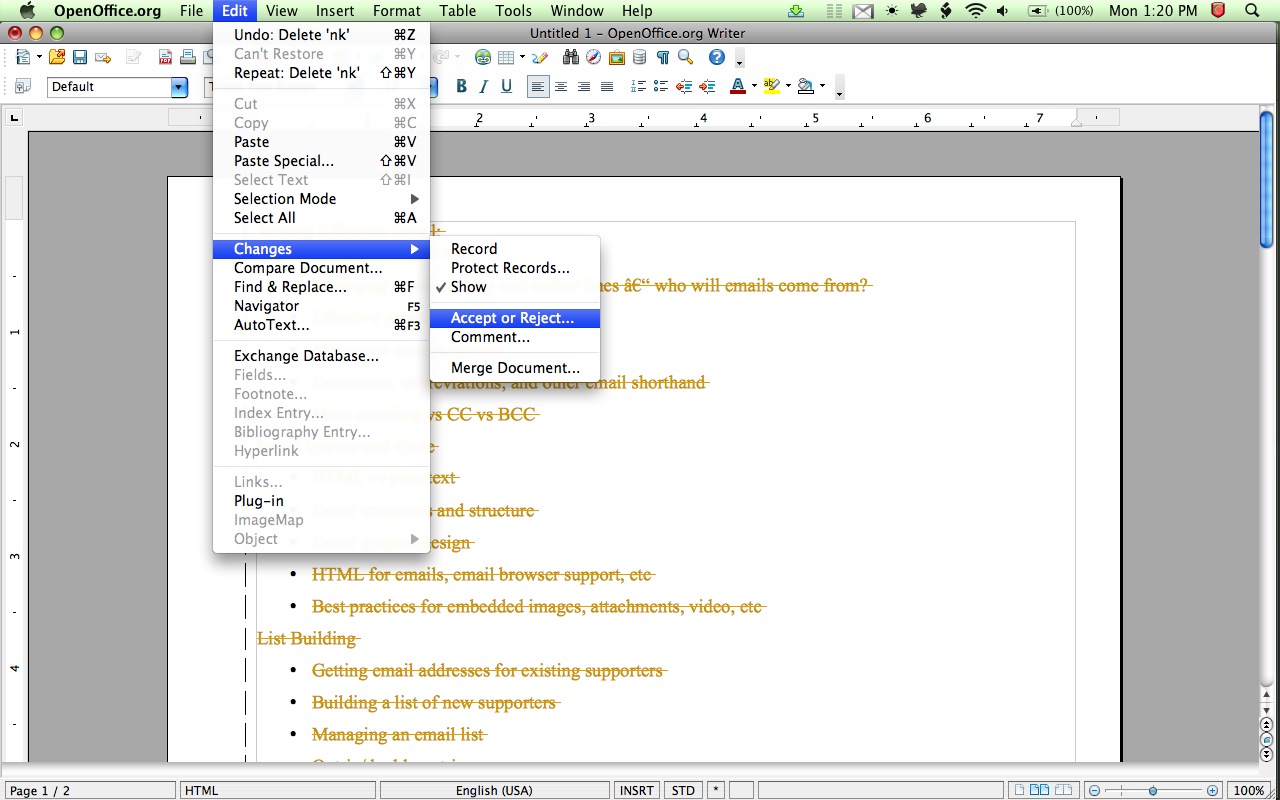Open the Tools menu
1280x800 pixels.
coord(513,11)
